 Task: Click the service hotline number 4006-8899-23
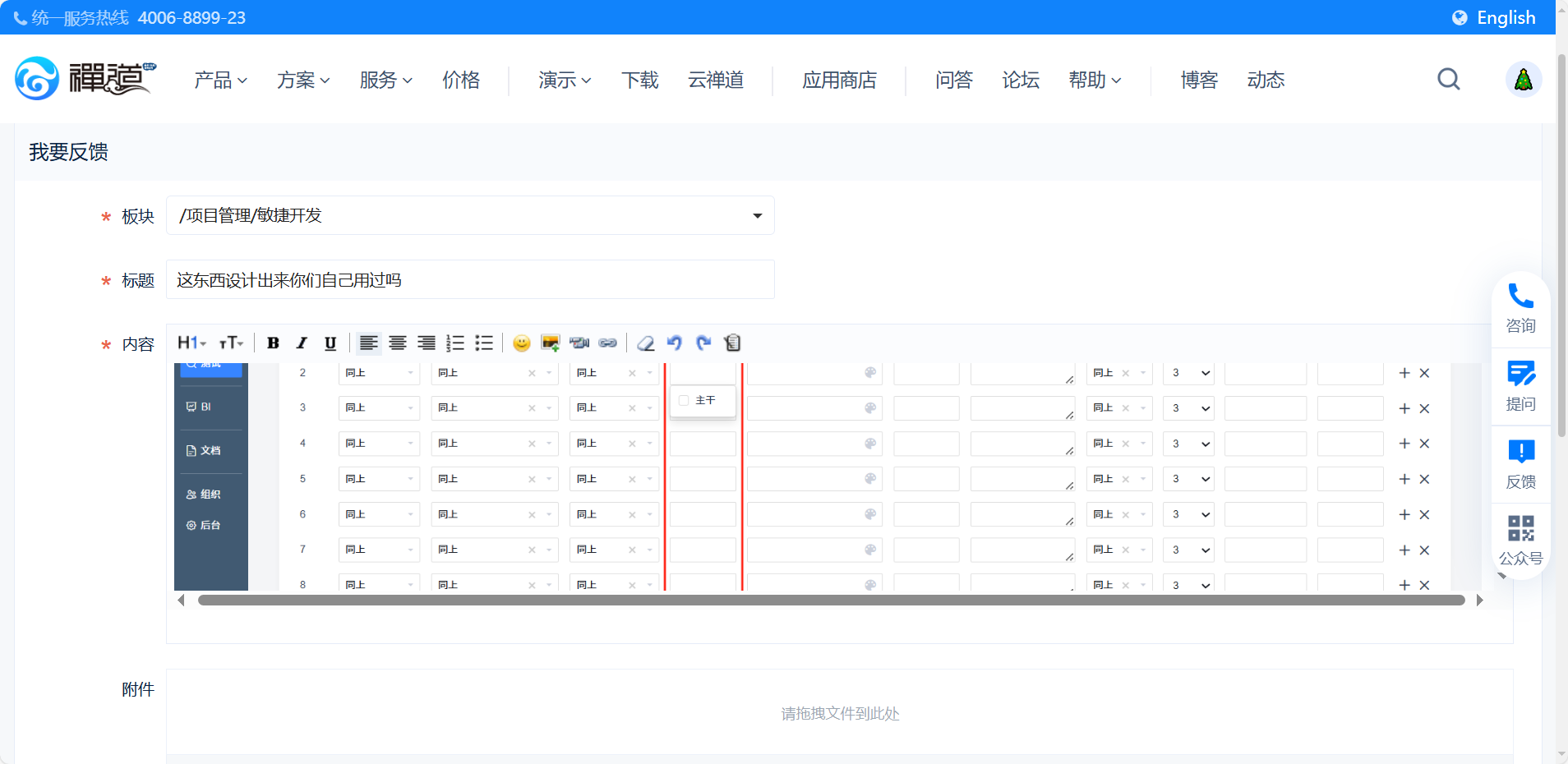[191, 18]
